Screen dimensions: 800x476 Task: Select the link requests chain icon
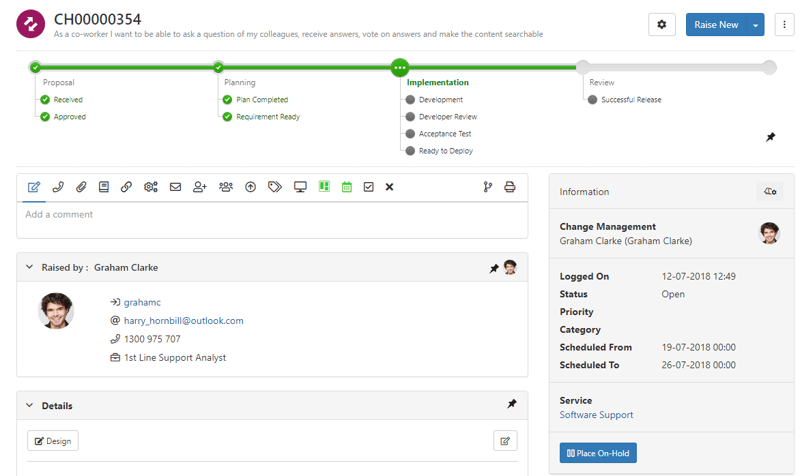pos(127,187)
